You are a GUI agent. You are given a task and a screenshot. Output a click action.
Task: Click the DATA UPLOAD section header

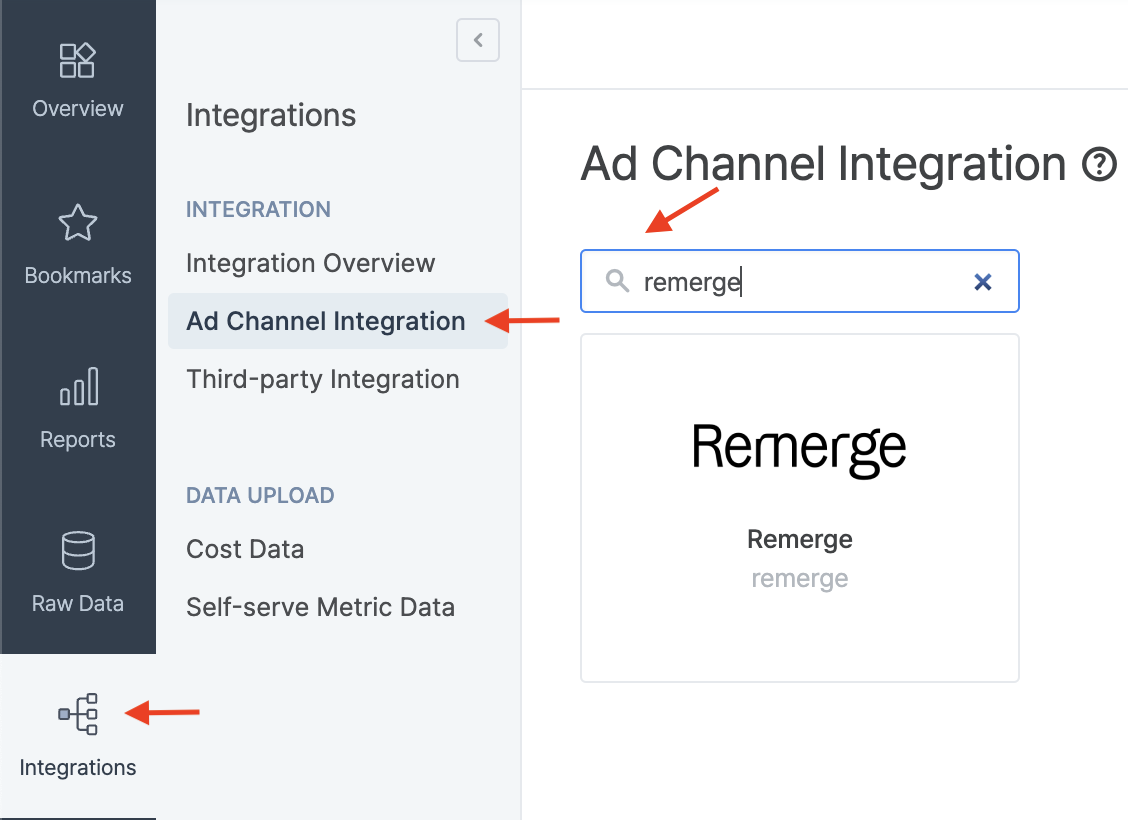click(260, 496)
